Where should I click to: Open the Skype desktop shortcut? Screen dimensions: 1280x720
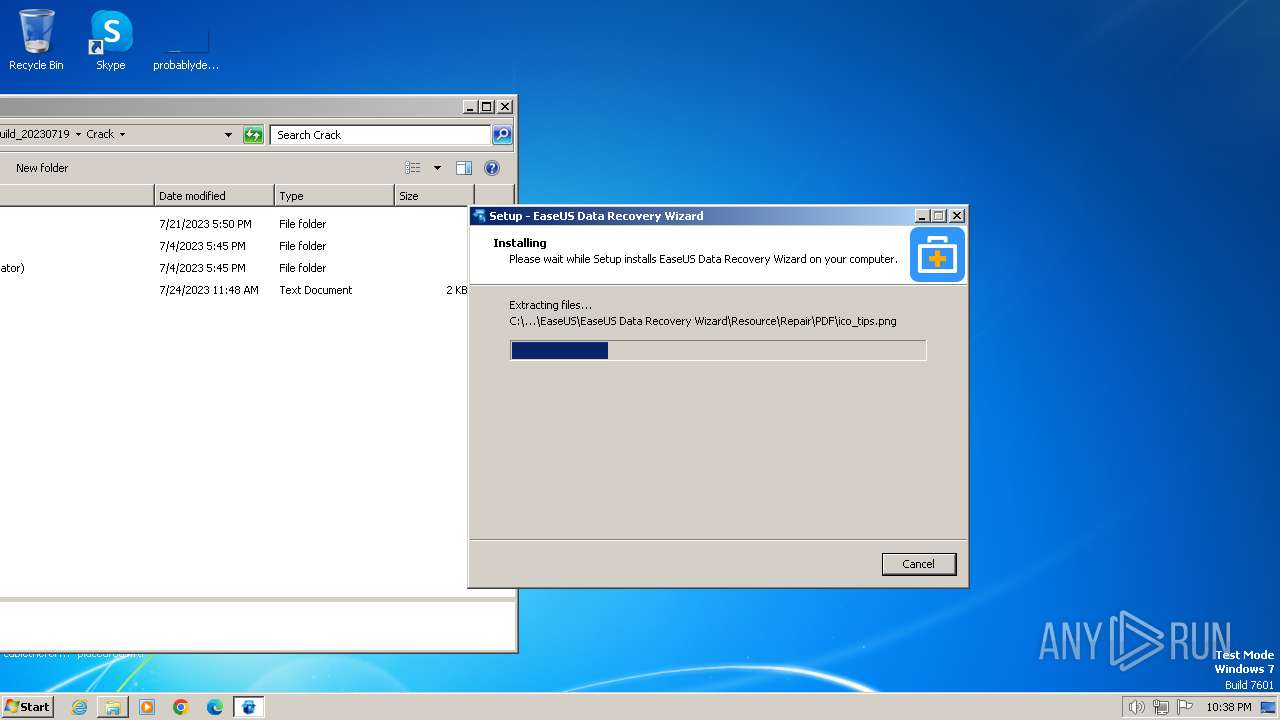(x=111, y=40)
